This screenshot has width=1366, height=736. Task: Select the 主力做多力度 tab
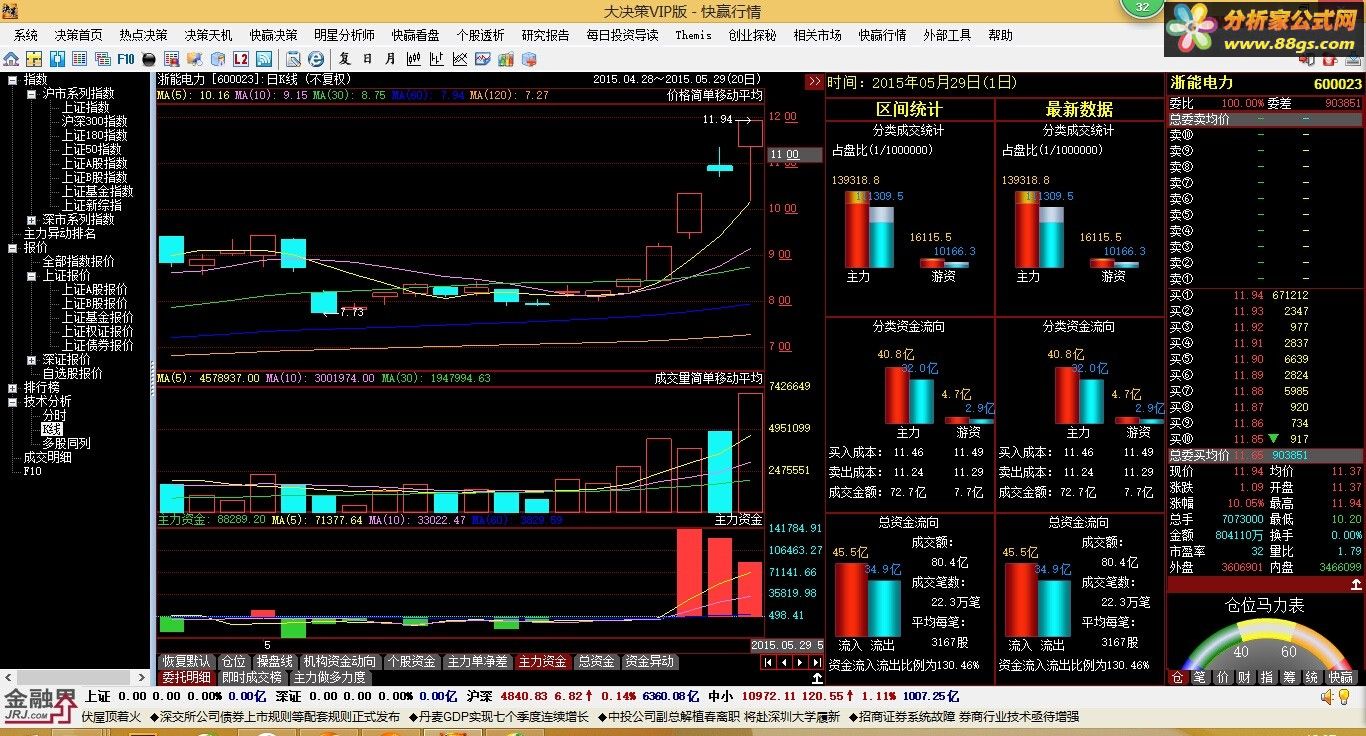pyautogui.click(x=329, y=677)
